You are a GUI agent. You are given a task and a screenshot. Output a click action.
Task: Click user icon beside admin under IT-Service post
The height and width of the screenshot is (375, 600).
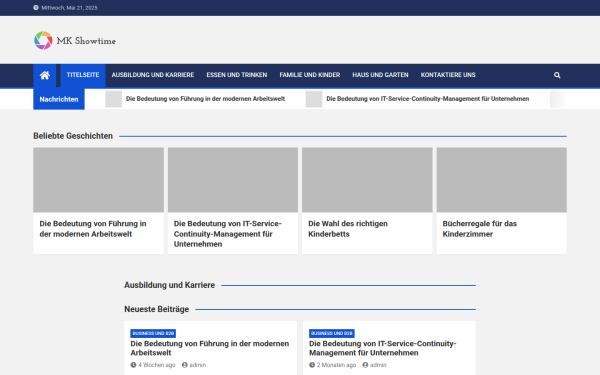(x=365, y=365)
